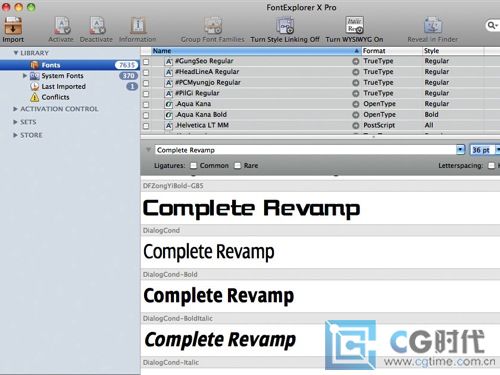Select the #PilGi Regular font row

coord(320,93)
